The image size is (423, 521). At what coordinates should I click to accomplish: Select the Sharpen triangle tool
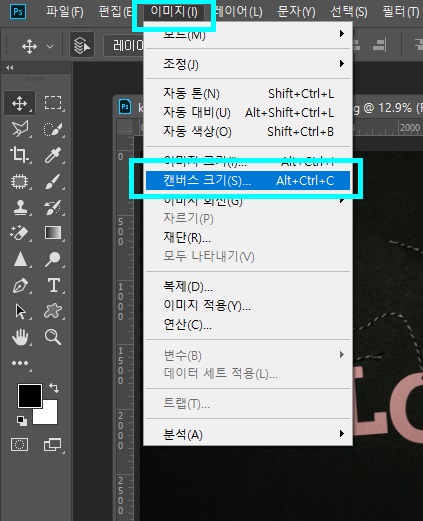coord(20,259)
